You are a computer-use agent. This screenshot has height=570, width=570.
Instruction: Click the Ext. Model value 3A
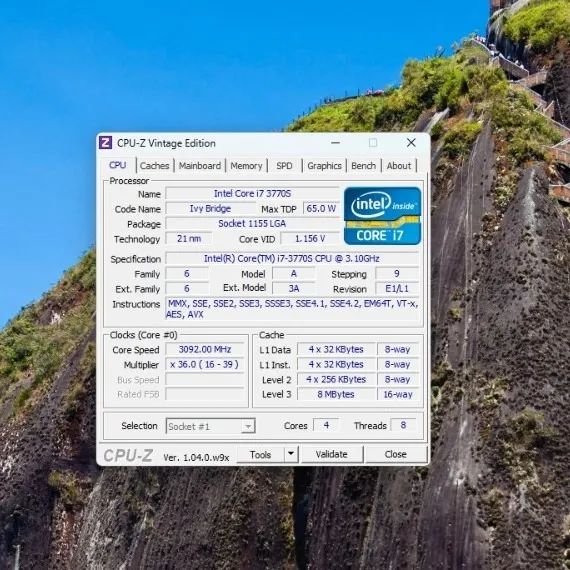[294, 288]
